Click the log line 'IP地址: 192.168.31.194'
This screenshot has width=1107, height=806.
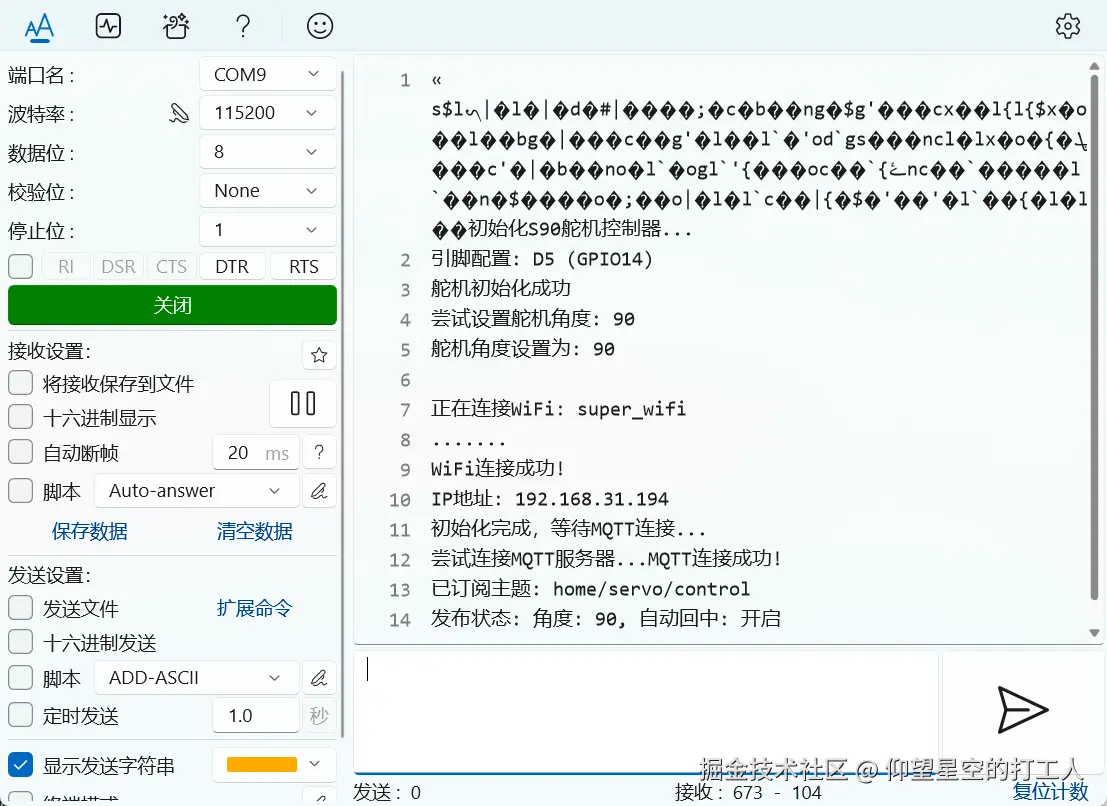550,499
